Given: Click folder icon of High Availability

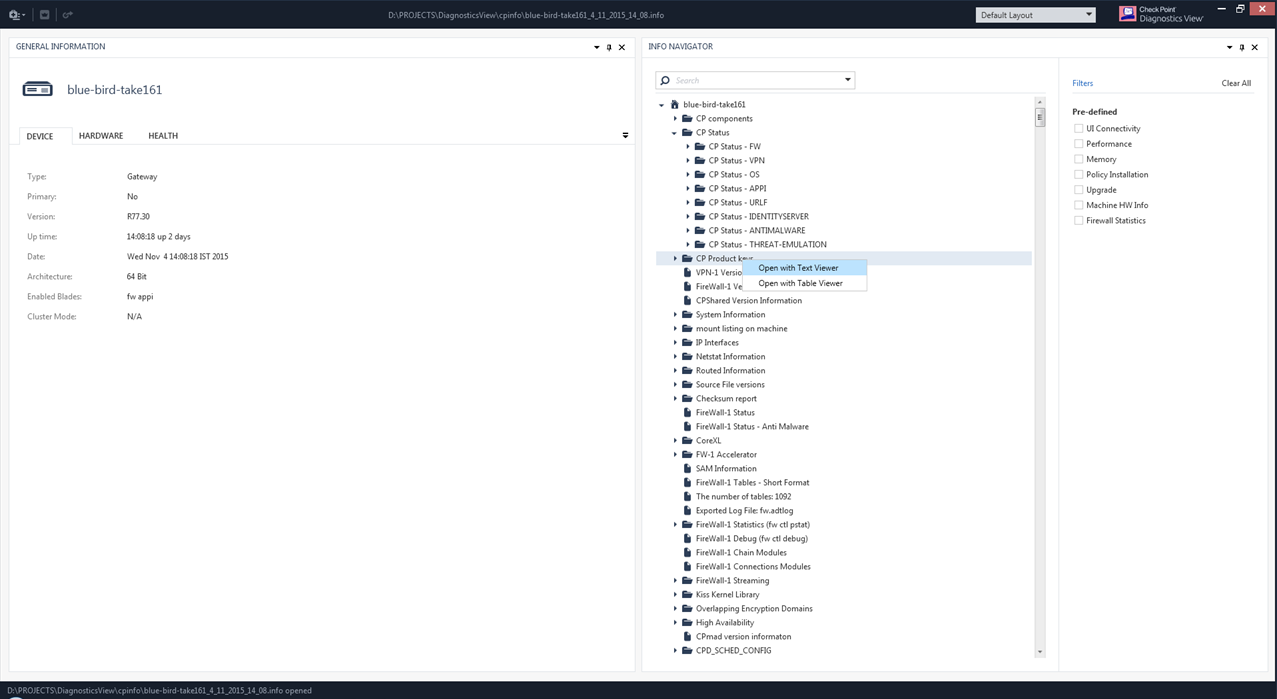Looking at the screenshot, I should click(x=687, y=622).
